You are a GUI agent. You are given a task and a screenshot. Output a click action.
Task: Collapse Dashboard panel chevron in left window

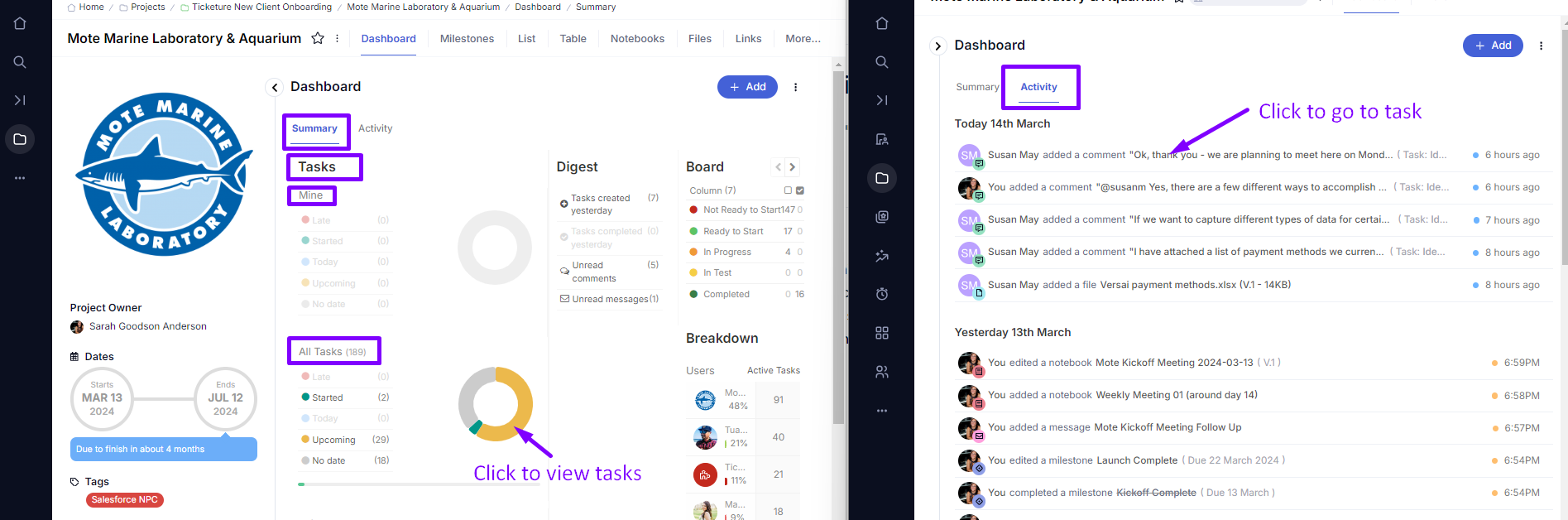pyautogui.click(x=275, y=87)
